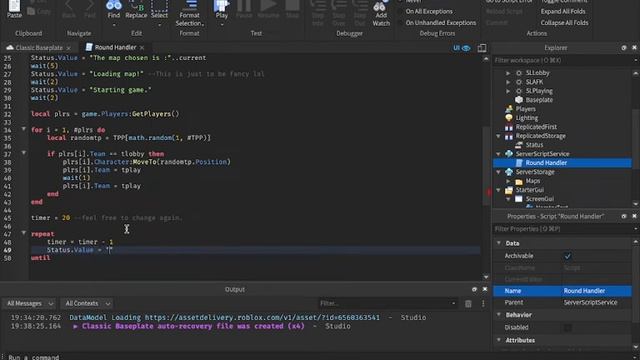640x360 pixels.
Task: Click the Resume test icon
Action: (x=268, y=5)
